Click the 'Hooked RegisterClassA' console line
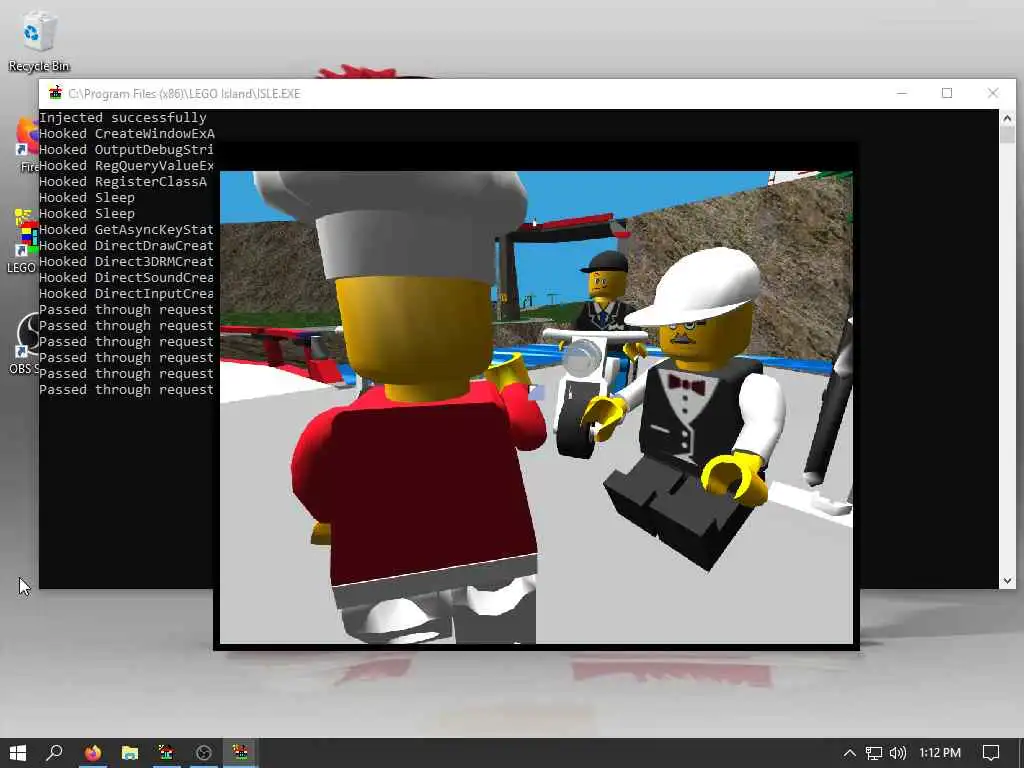 coord(123,182)
